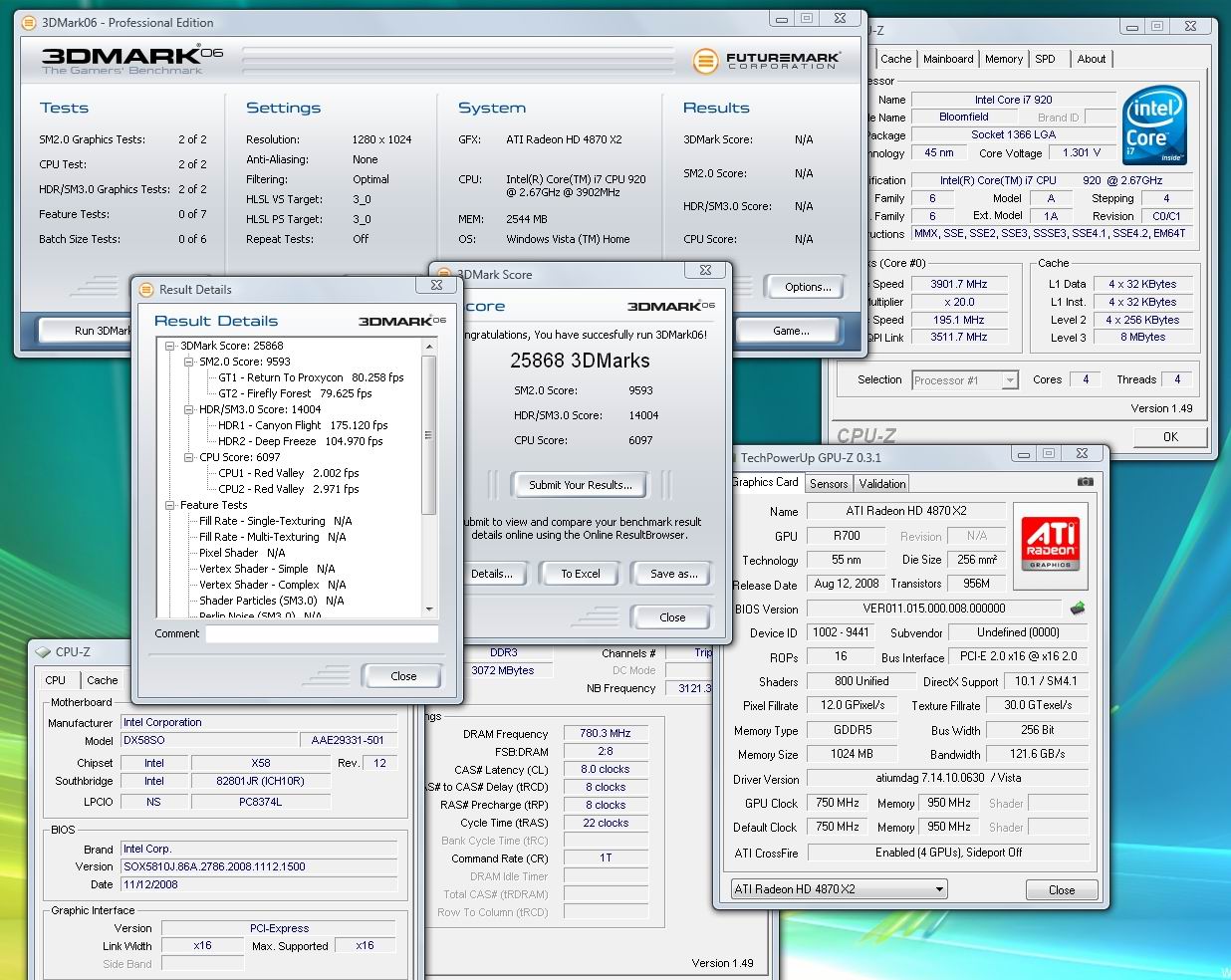
Task: Click the Futuremark Corporation logo
Action: click(x=767, y=62)
